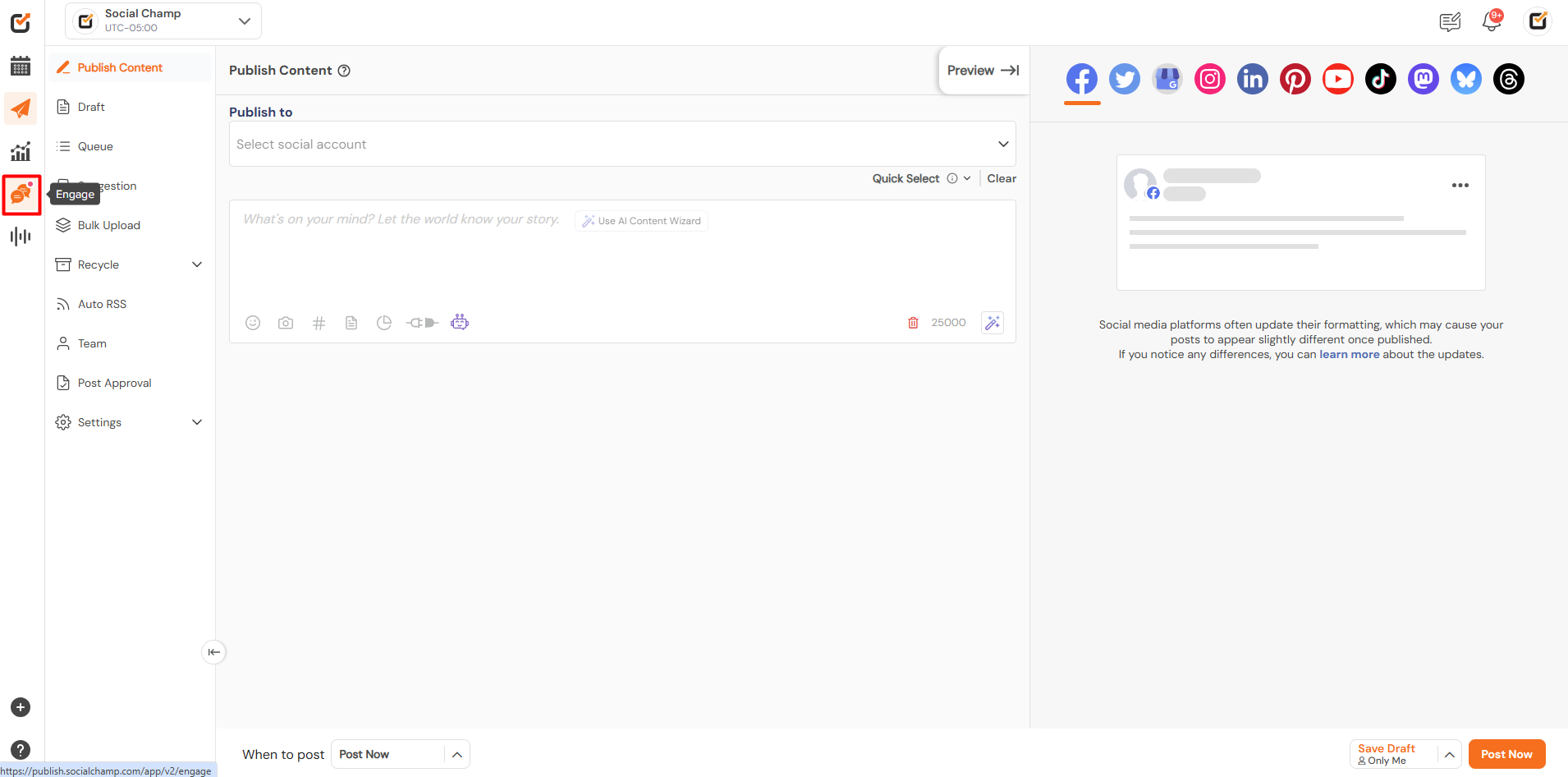Click the pie chart icon in the composer toolbar
This screenshot has width=1568, height=777.
pyautogui.click(x=384, y=323)
